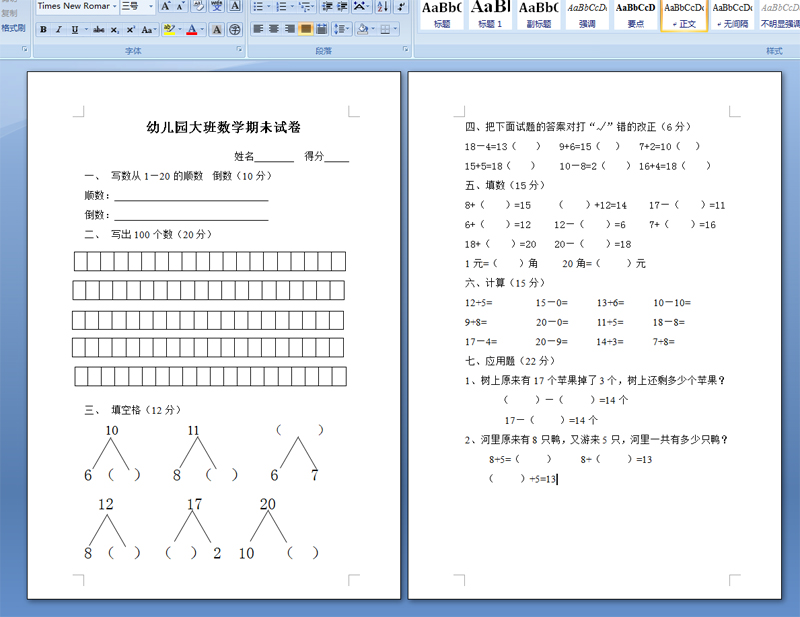Click the 格式刷 format painter
The height and width of the screenshot is (617, 800).
(x=13, y=28)
